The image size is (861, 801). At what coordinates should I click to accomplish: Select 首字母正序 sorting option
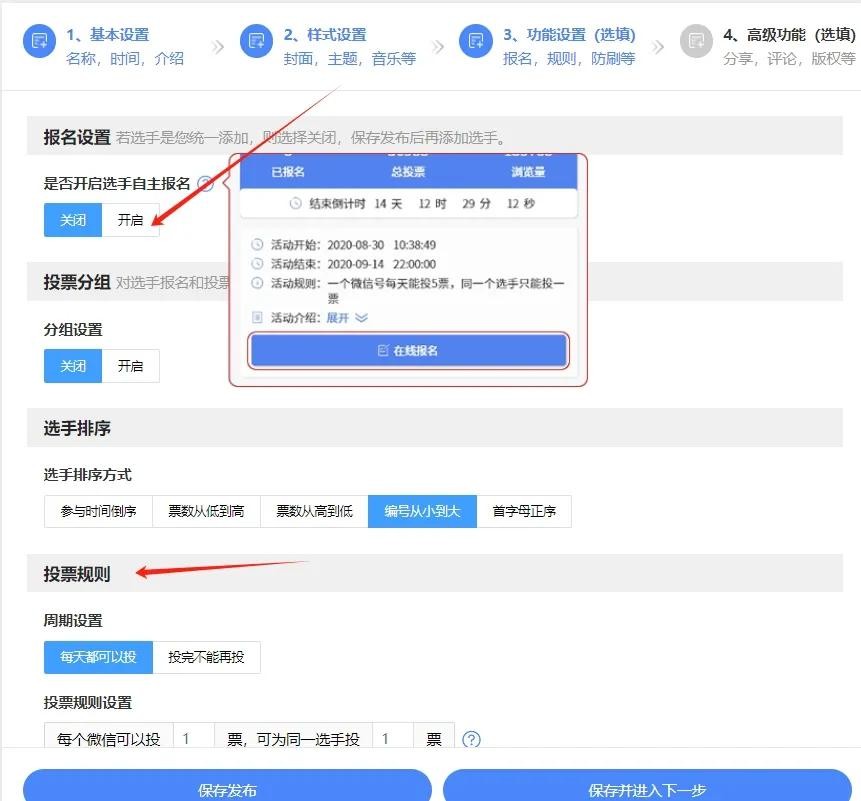click(x=524, y=511)
